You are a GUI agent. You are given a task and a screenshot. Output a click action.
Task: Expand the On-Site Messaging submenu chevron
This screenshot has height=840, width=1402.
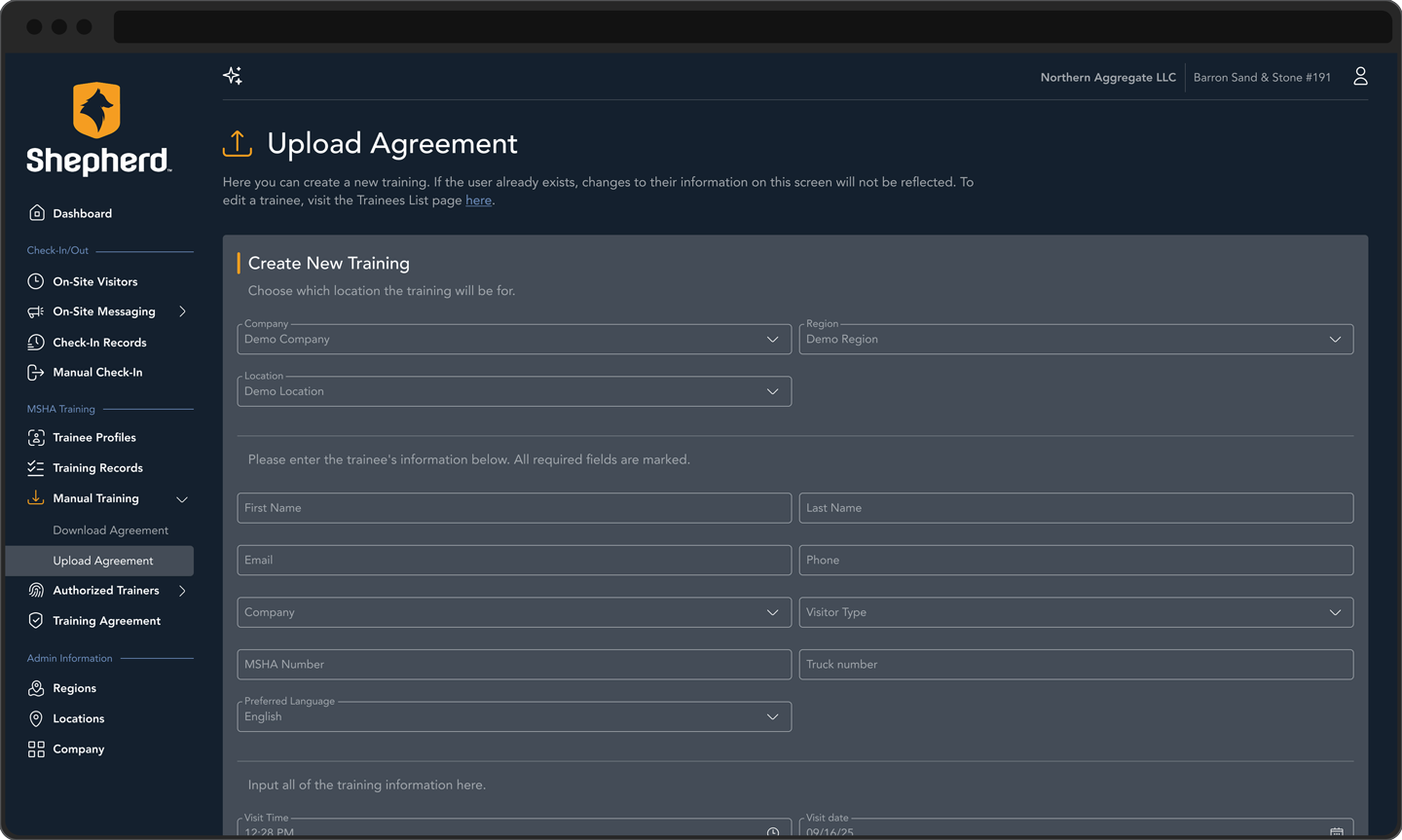coord(182,311)
